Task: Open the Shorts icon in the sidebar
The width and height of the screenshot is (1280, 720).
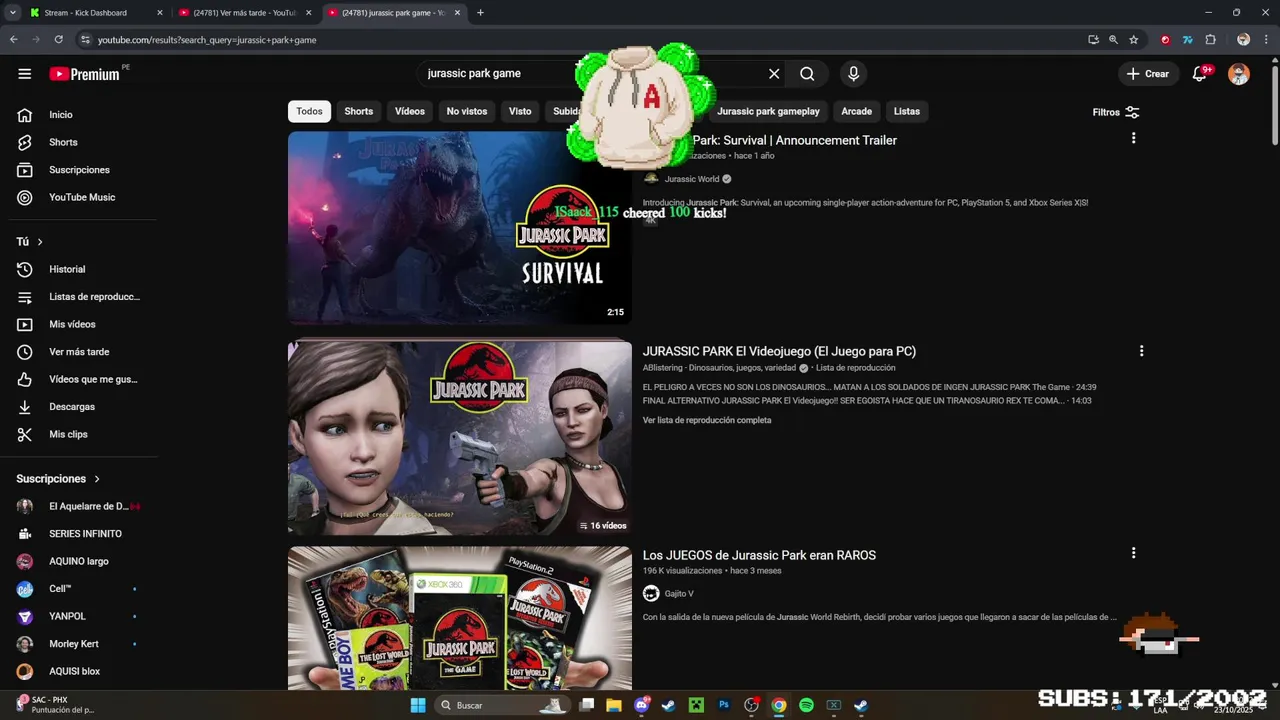Action: coord(25,142)
